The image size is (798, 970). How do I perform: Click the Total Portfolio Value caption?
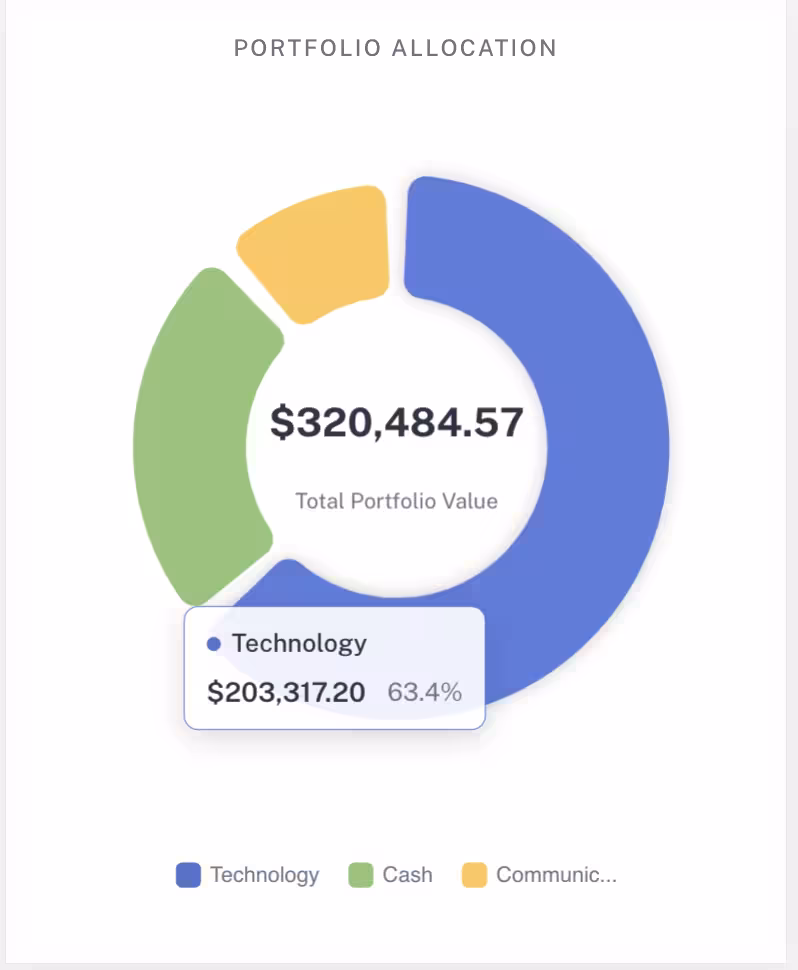[397, 501]
